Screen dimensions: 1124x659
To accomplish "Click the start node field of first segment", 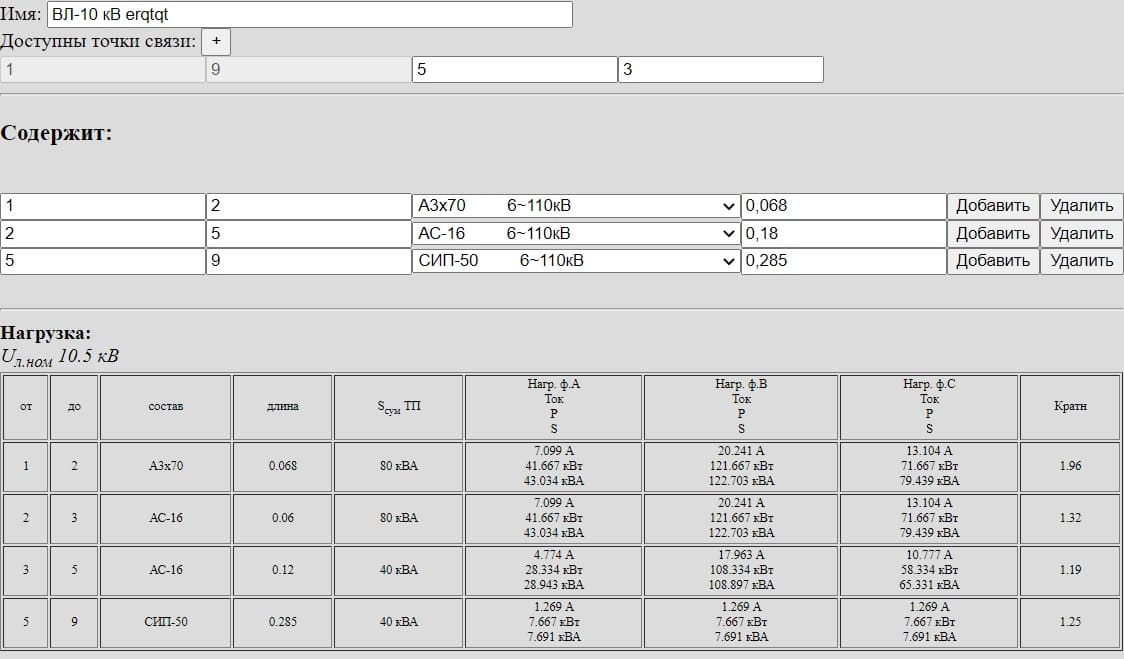I will coord(103,206).
